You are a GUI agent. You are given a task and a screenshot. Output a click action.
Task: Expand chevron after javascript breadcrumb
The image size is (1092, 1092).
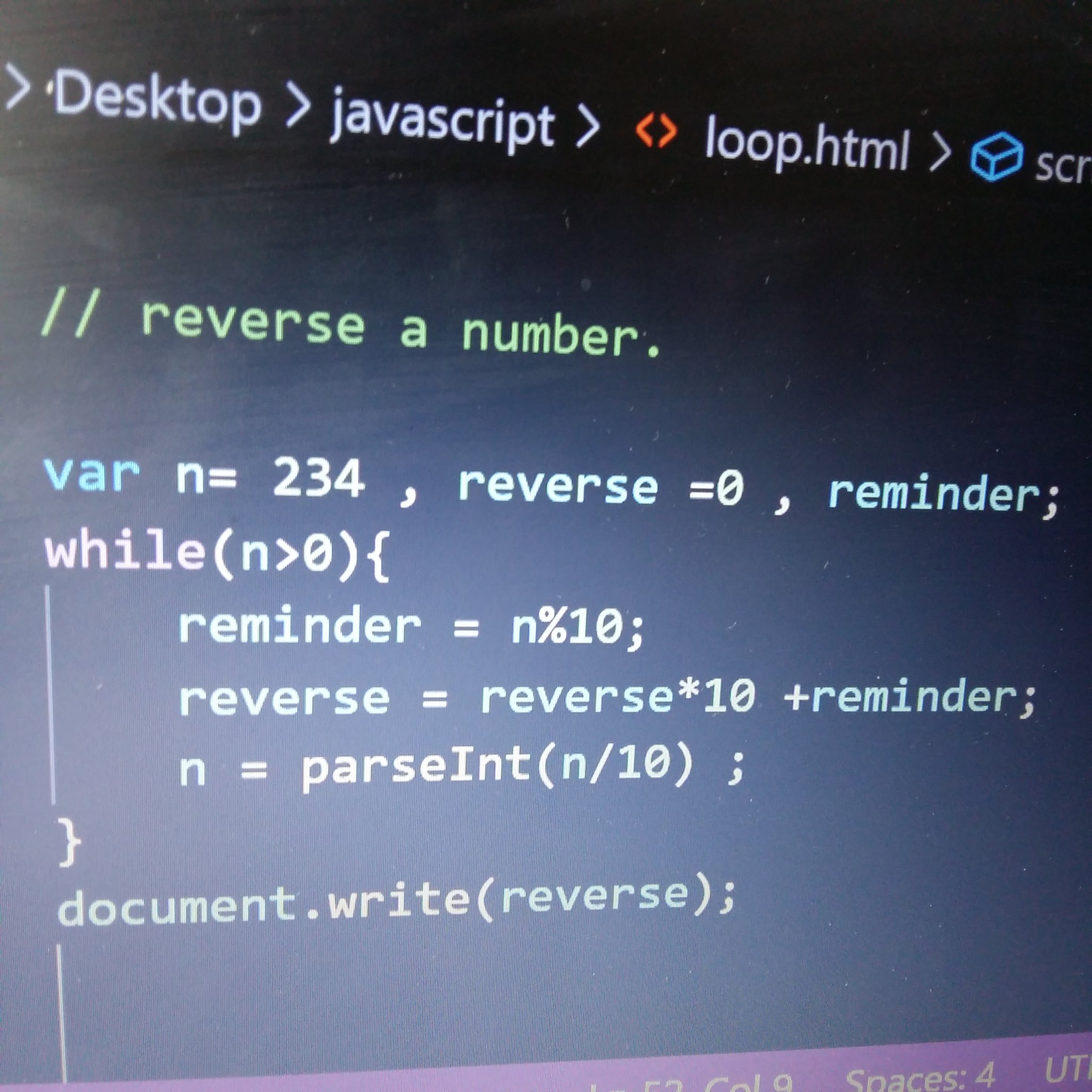point(588,126)
